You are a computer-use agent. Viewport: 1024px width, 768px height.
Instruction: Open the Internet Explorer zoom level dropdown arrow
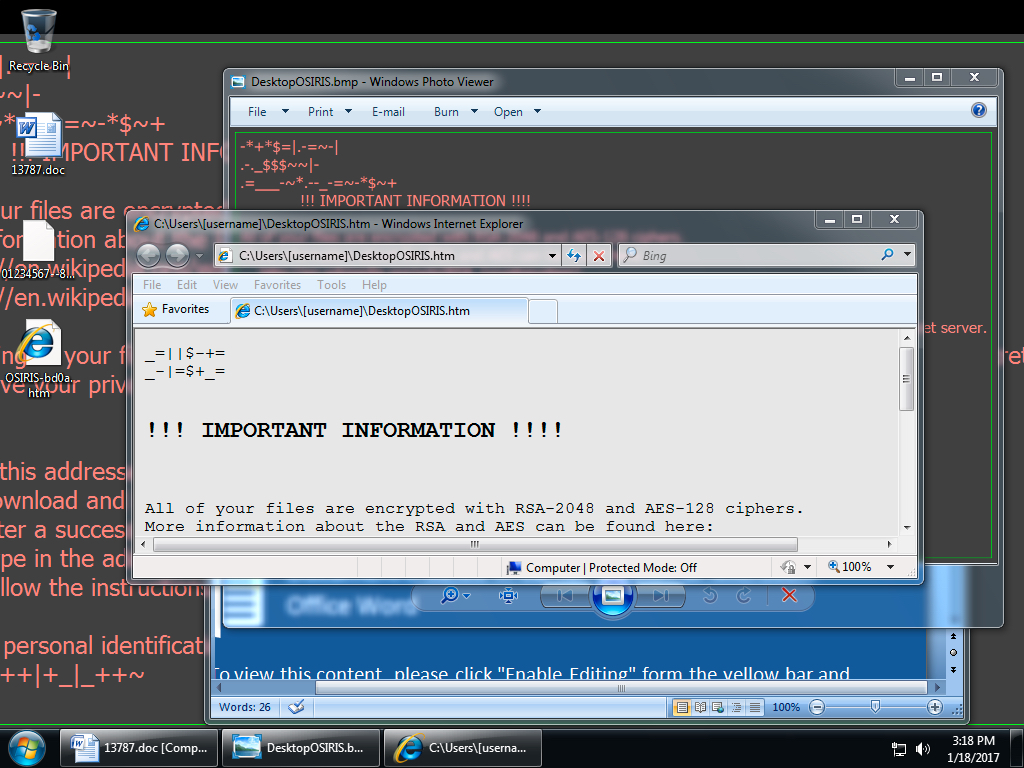890,567
